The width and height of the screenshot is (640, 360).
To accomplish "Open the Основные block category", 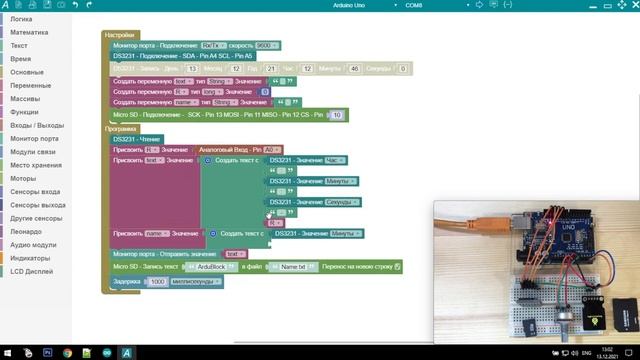I will click(x=27, y=72).
